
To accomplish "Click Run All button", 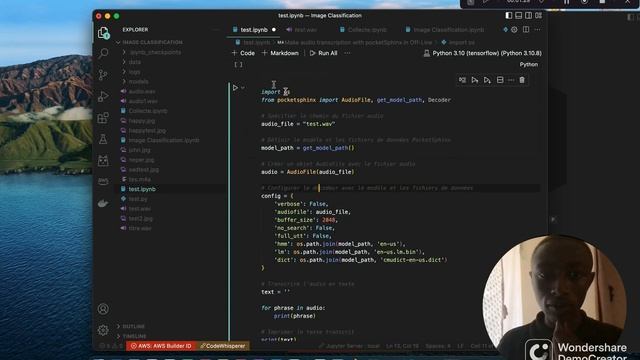I will [x=324, y=53].
